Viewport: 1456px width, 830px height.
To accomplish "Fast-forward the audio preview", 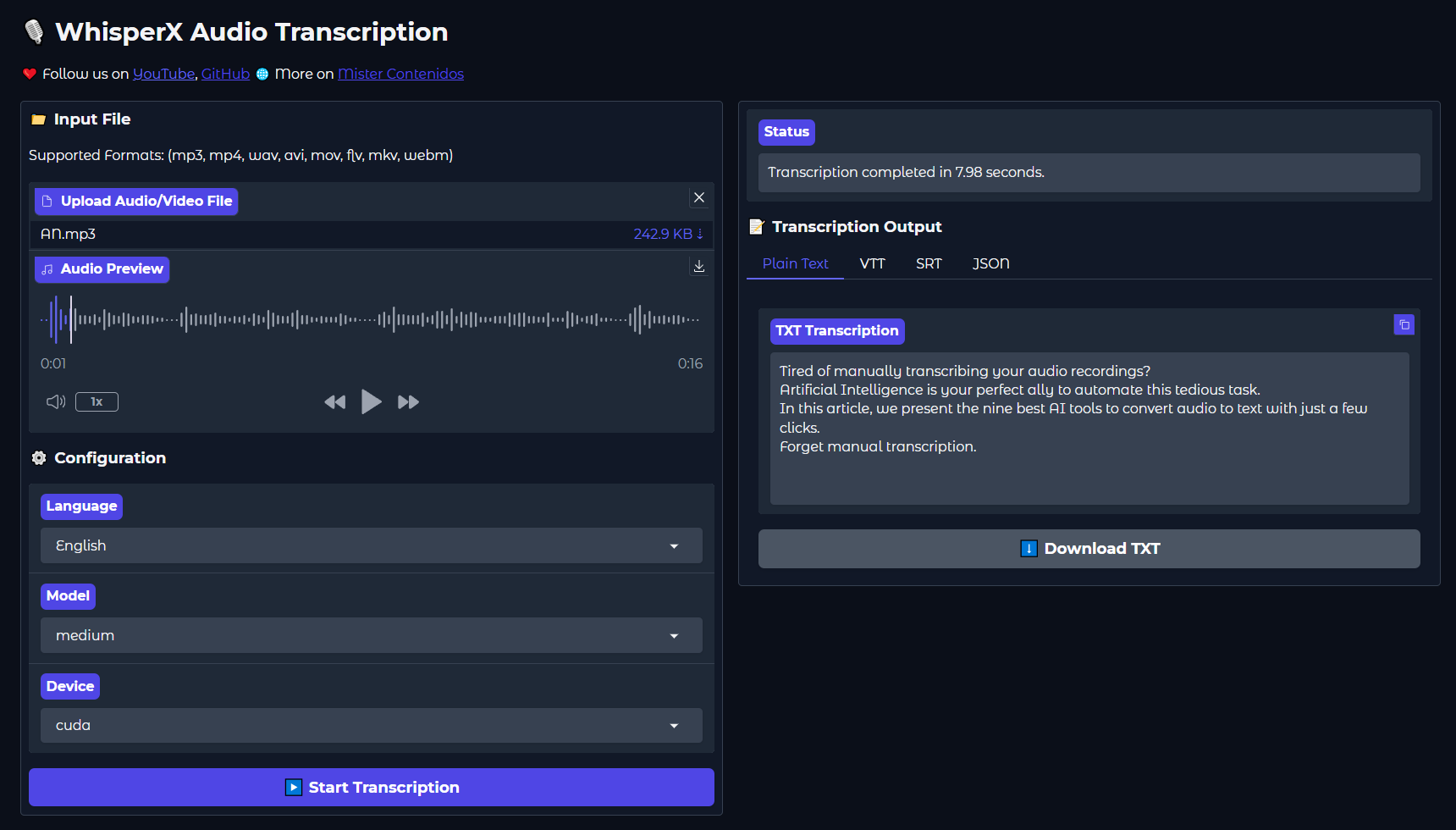I will [408, 402].
